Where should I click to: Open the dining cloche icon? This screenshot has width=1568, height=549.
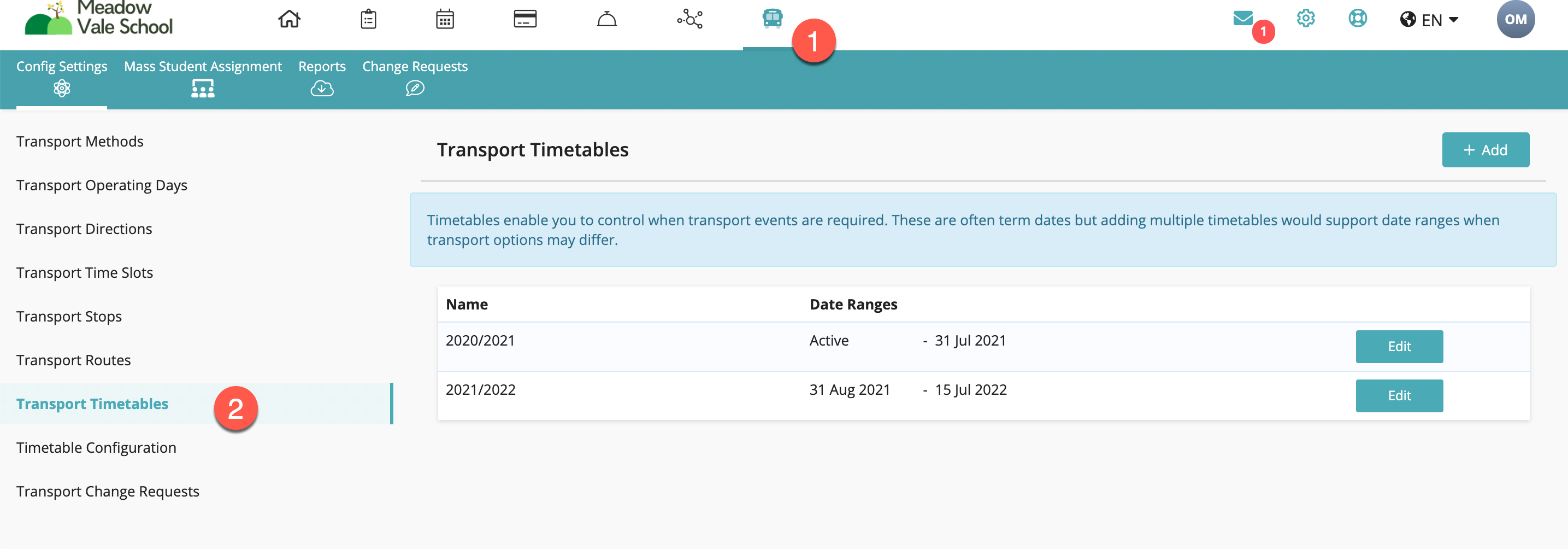606,20
